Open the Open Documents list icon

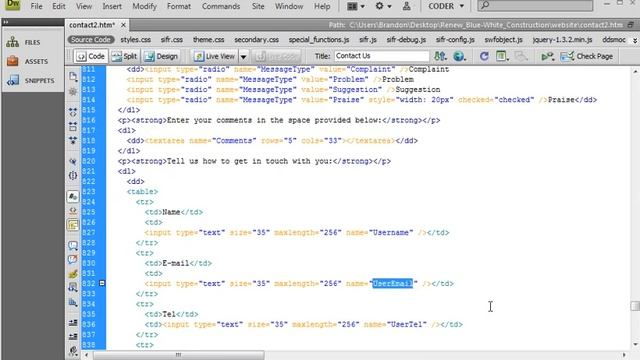click(73, 76)
